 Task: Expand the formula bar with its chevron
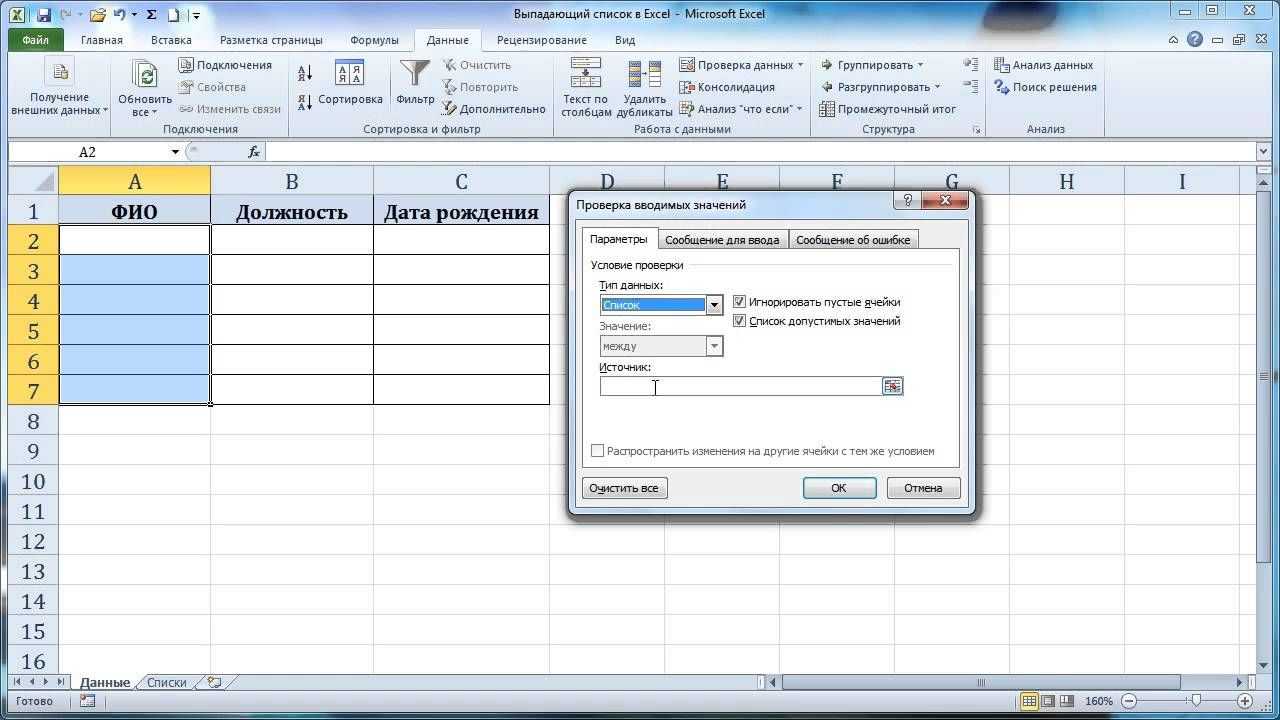pos(1262,152)
